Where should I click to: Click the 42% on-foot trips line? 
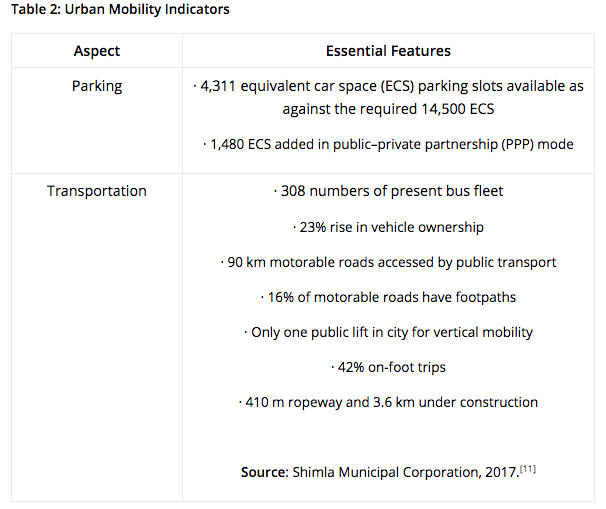(388, 367)
